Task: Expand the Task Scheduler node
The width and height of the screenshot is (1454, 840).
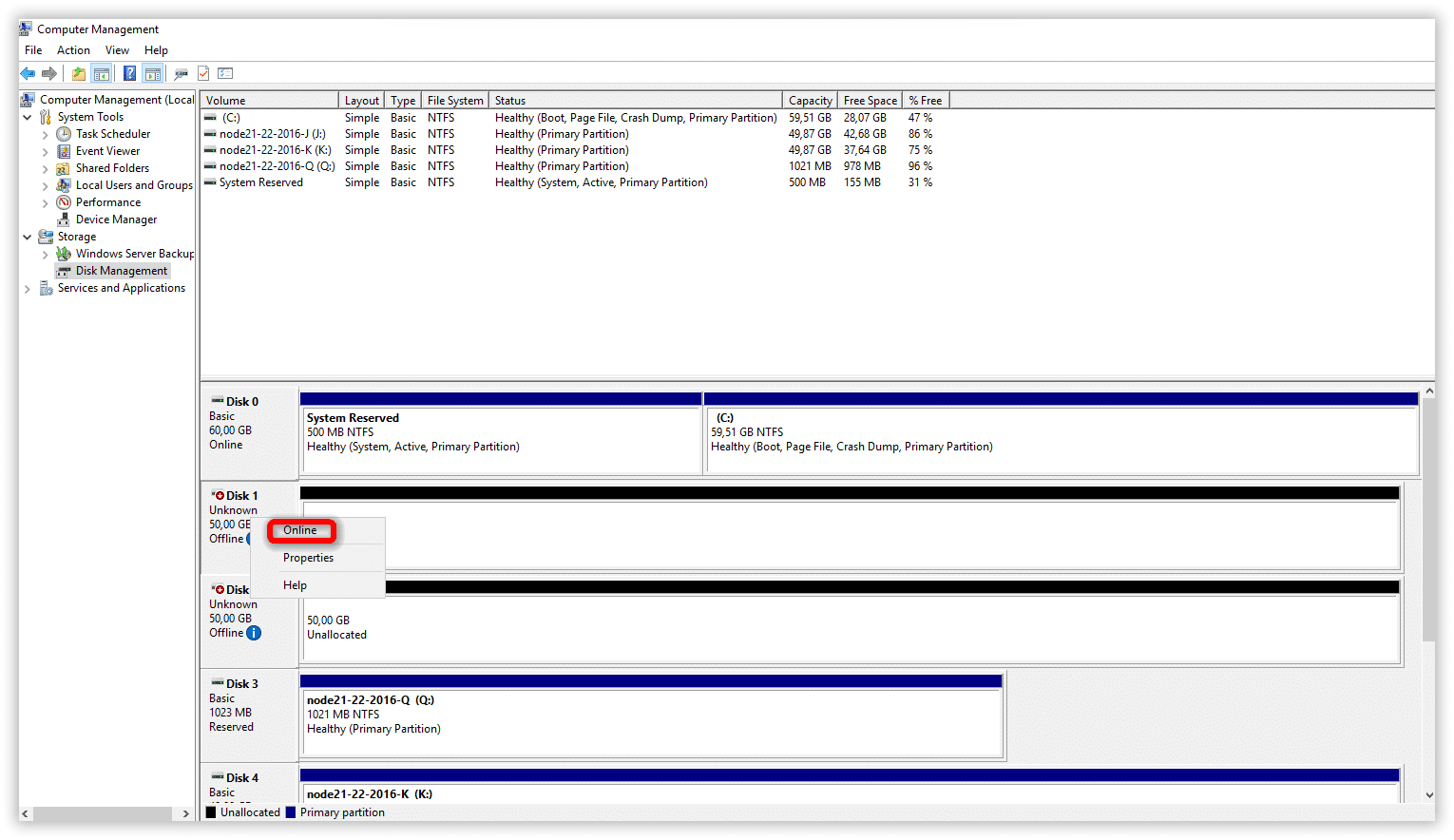Action: pos(45,135)
